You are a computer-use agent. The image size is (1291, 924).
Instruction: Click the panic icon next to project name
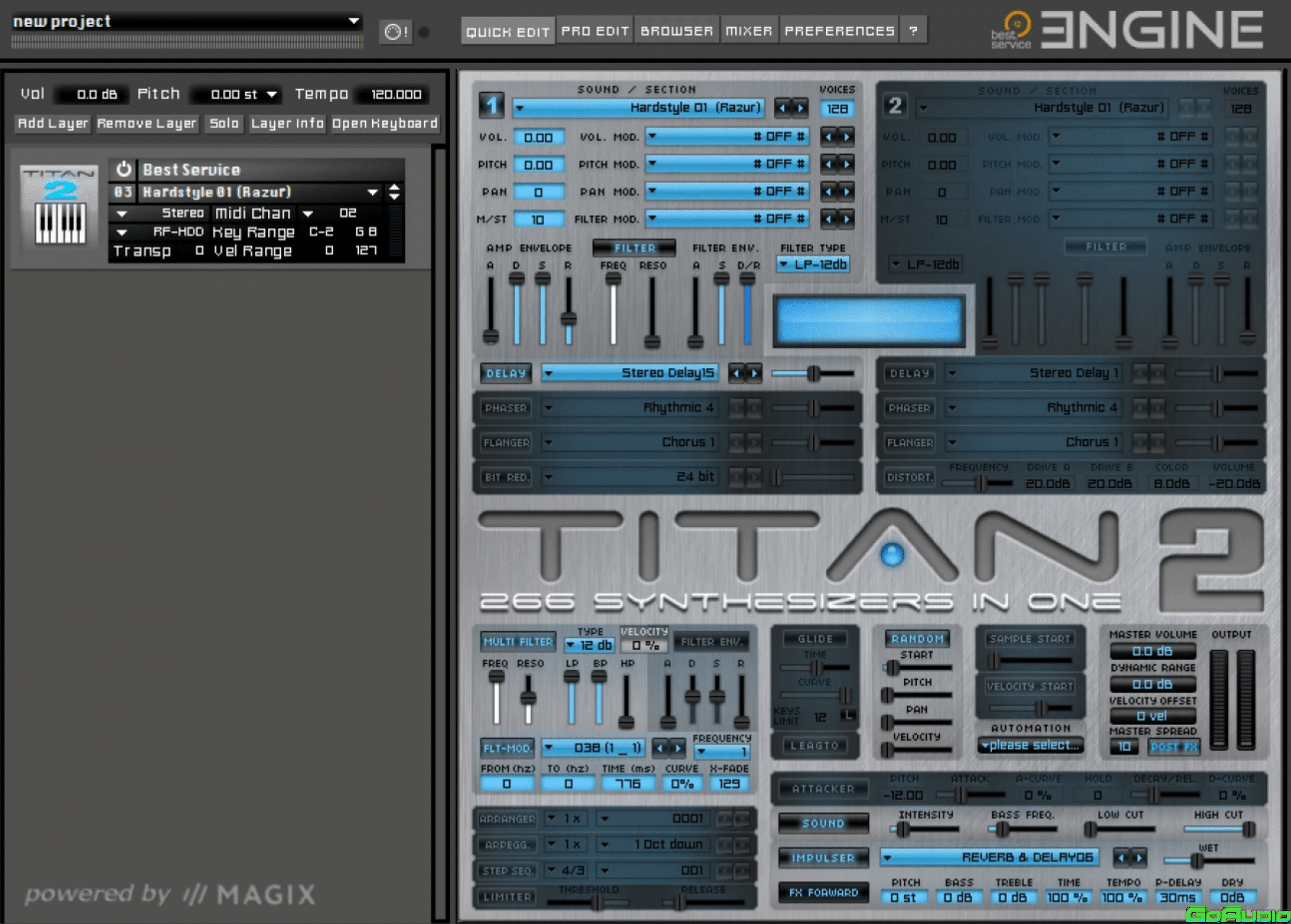coord(395,32)
